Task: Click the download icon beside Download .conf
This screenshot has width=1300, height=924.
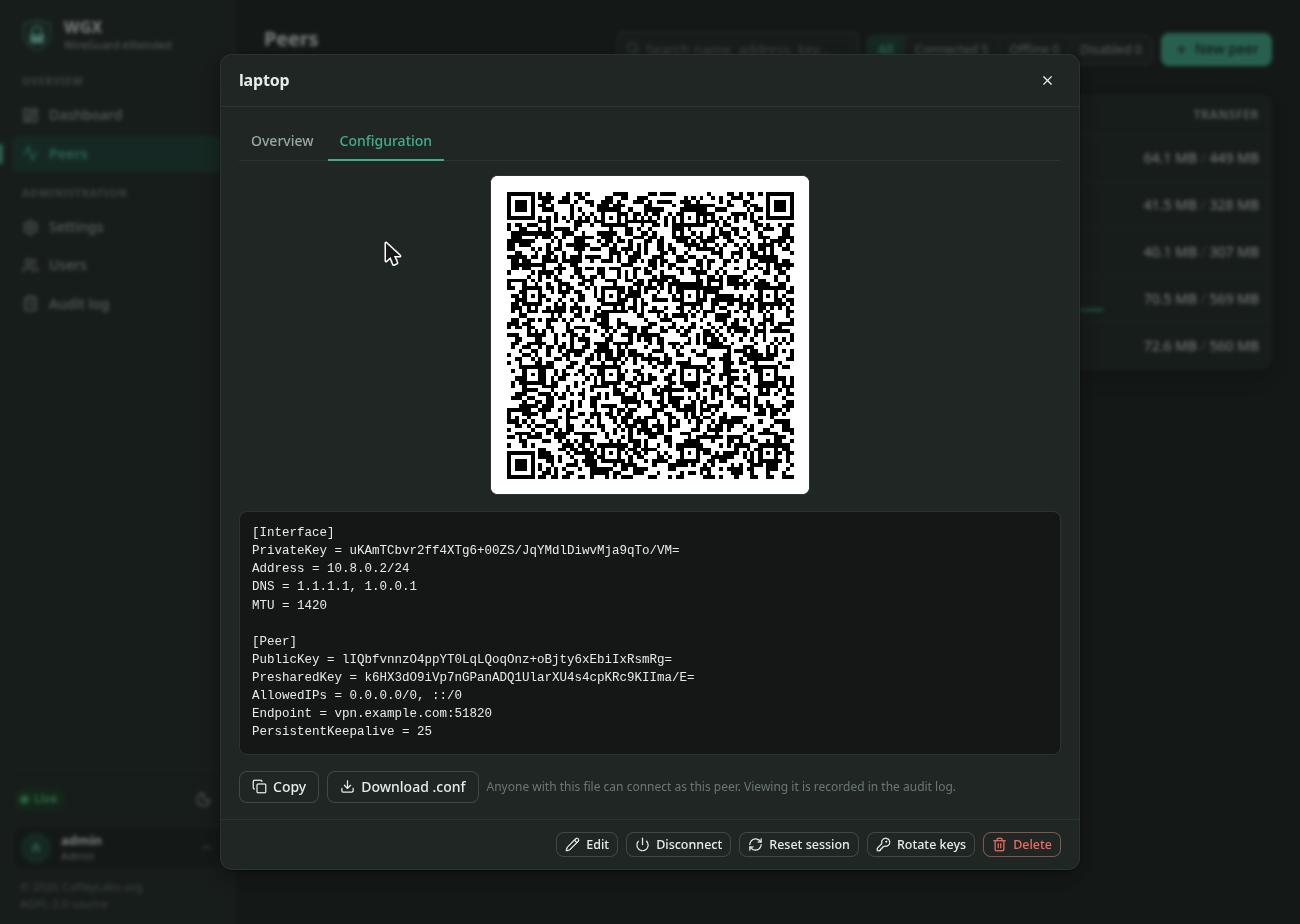Action: 347,787
